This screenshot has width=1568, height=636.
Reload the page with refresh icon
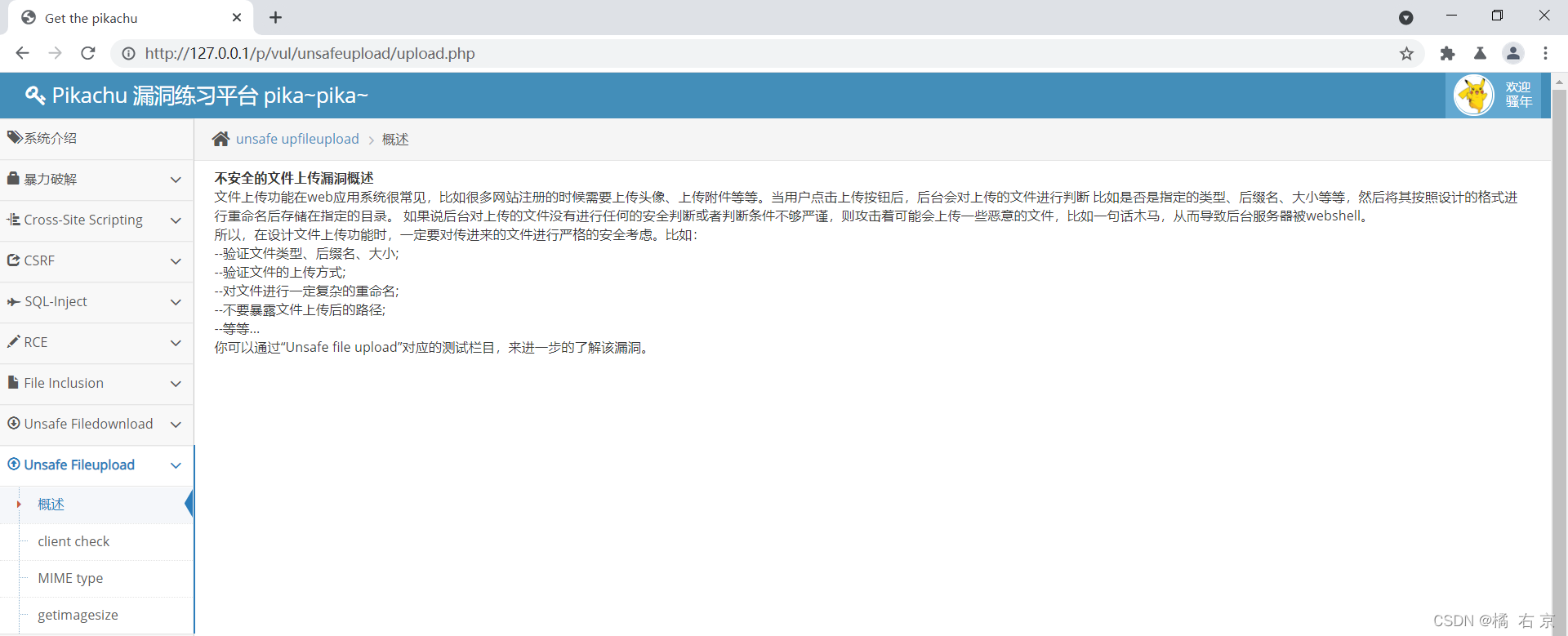tap(88, 53)
